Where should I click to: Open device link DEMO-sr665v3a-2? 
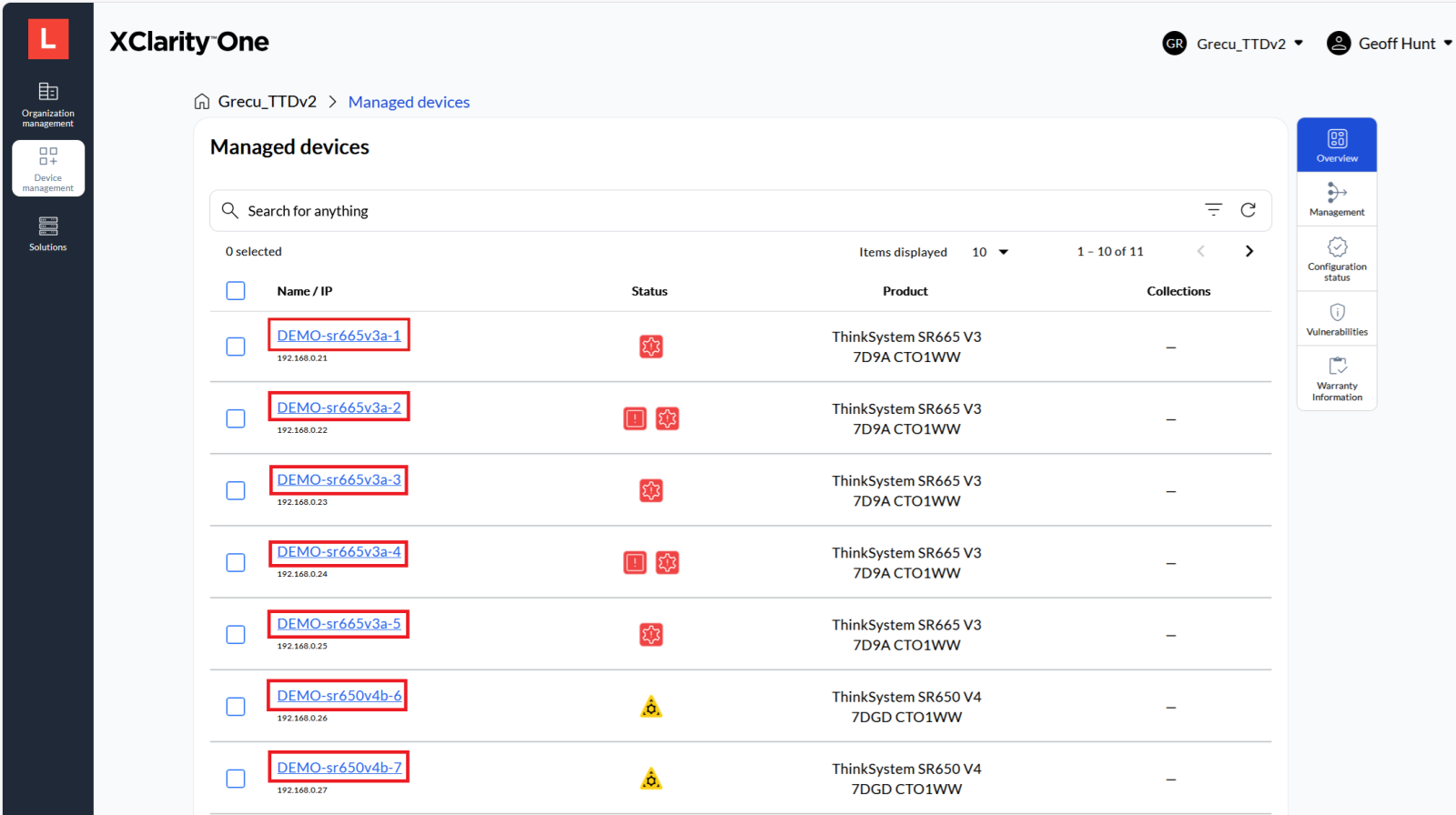tap(339, 407)
